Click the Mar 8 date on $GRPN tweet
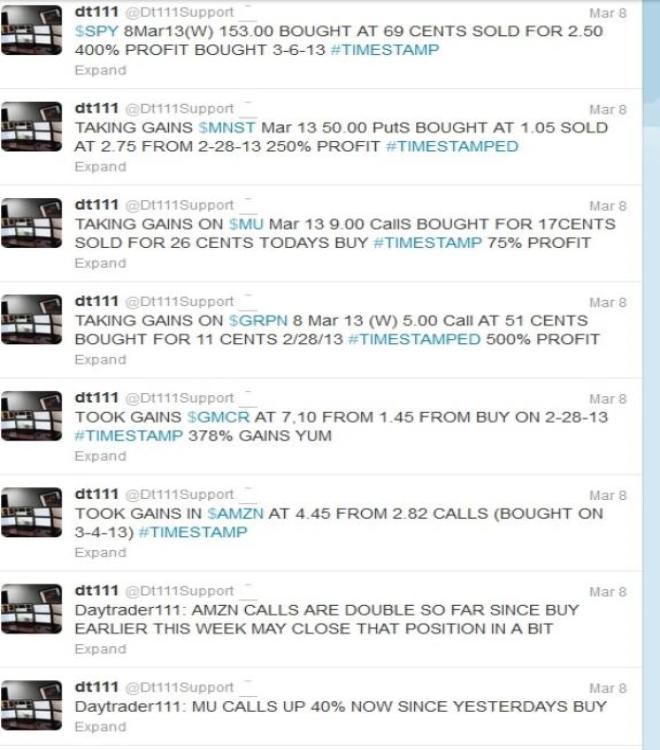660x750 pixels. click(607, 303)
